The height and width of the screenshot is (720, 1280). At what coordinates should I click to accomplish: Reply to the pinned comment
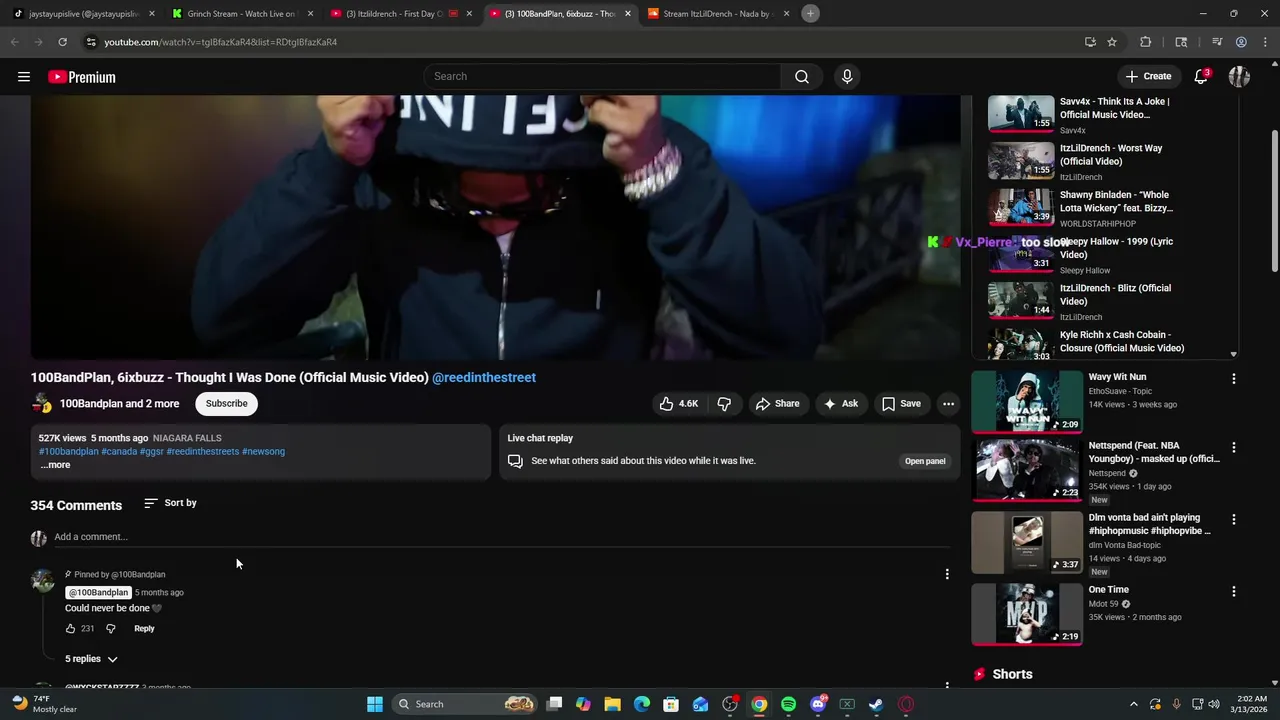click(x=144, y=629)
